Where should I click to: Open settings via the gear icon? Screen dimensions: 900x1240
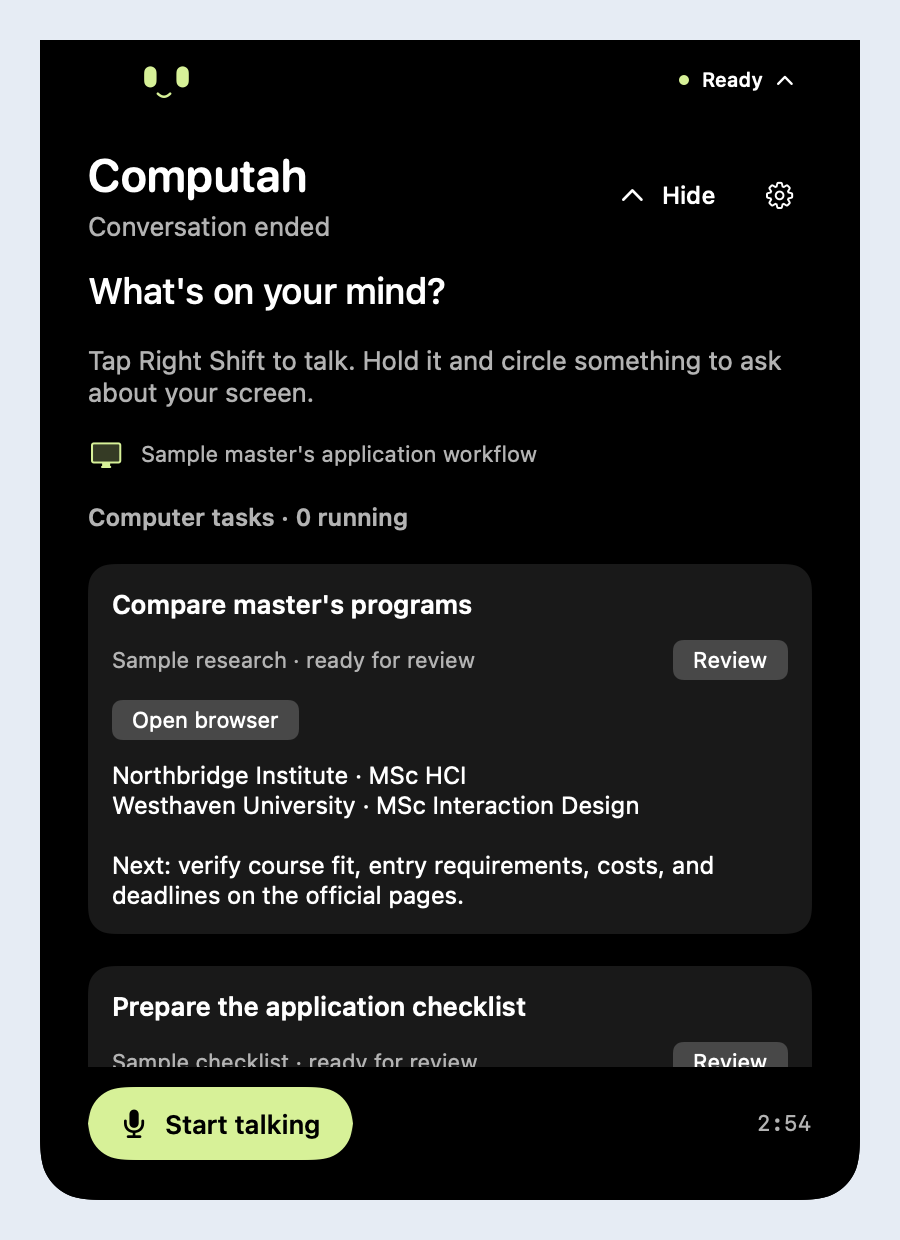tap(779, 195)
